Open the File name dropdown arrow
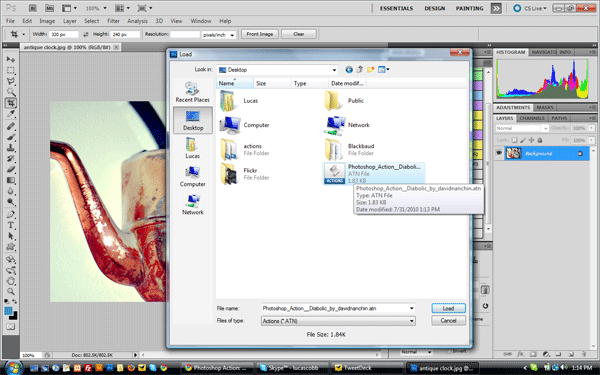Screen dimensions: 600x375 pos(412,308)
